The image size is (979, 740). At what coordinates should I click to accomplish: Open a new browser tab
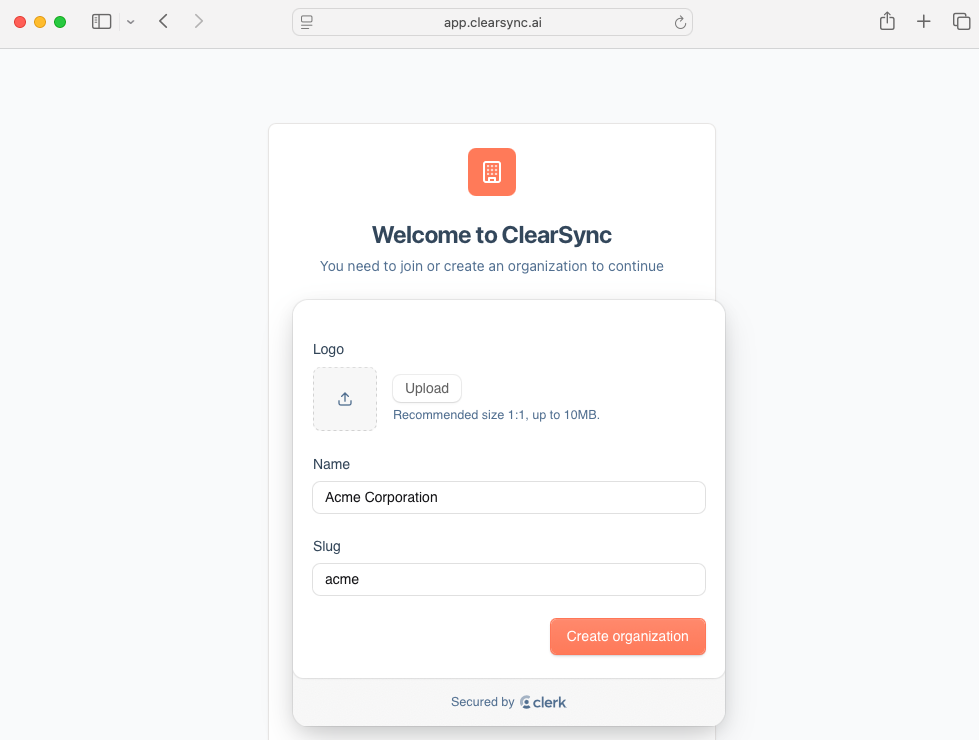pos(923,22)
